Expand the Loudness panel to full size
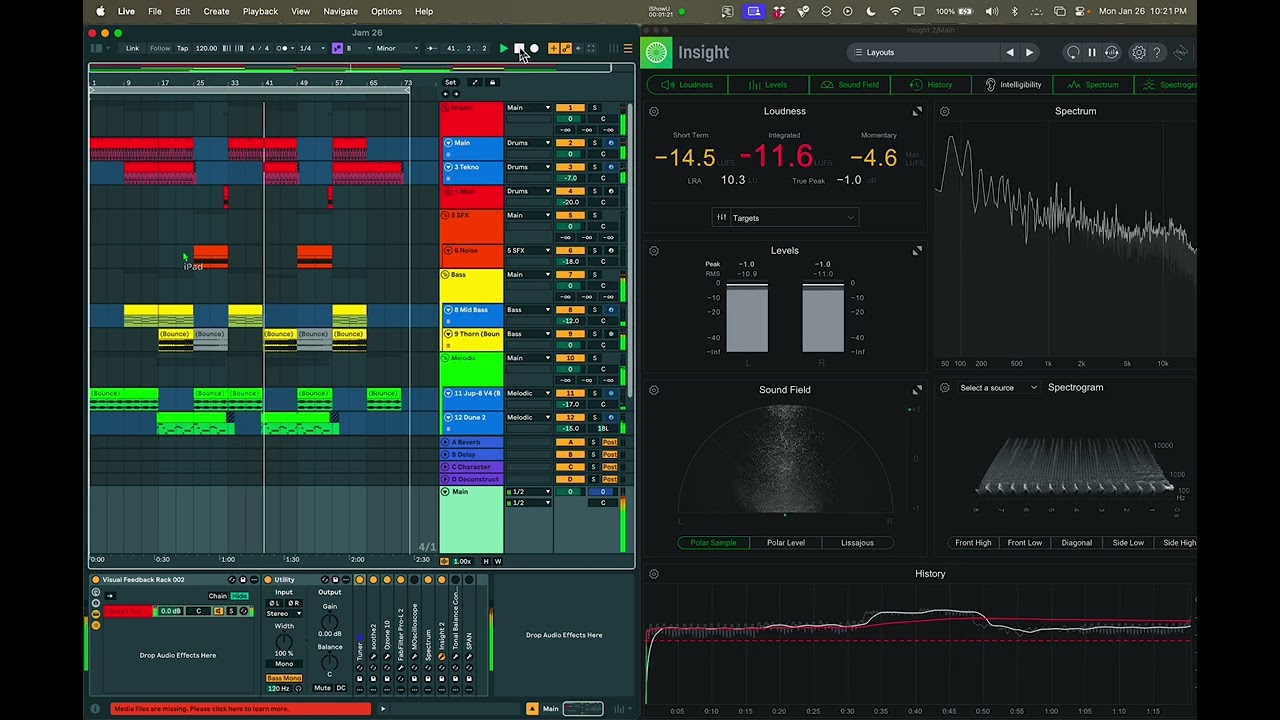The width and height of the screenshot is (1280, 720). coord(917,111)
